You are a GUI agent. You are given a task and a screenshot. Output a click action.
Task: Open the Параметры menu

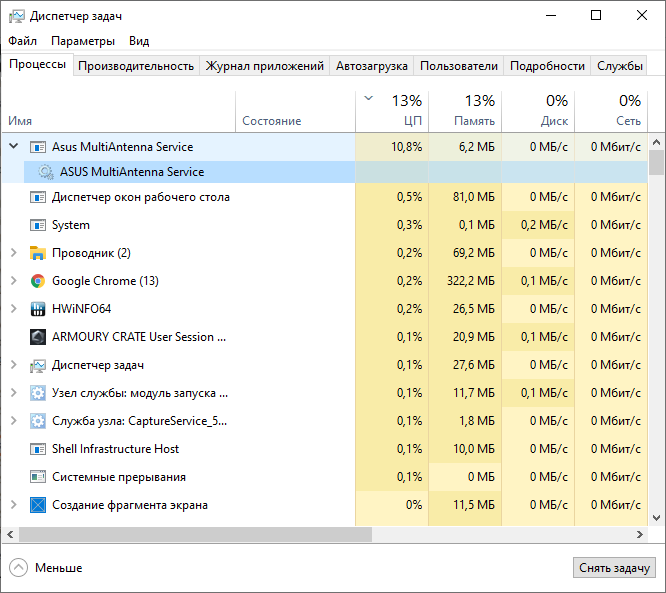tap(83, 41)
